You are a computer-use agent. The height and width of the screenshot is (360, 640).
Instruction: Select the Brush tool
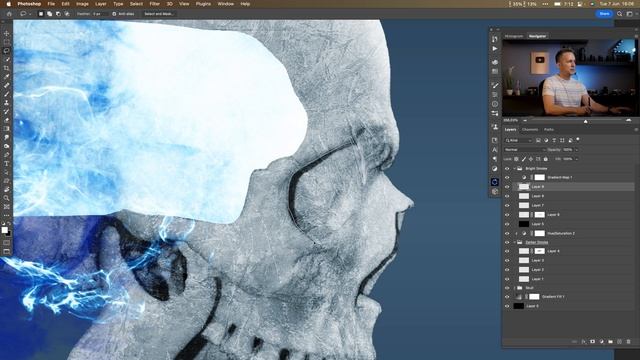tap(7, 94)
